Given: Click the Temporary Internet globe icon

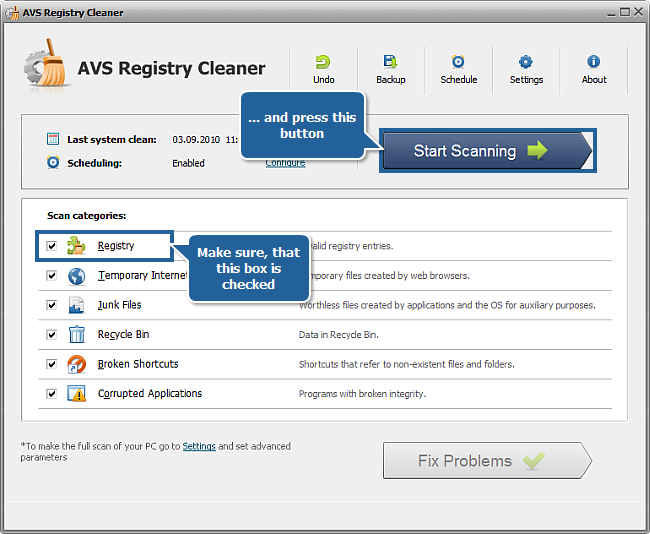Looking at the screenshot, I should (77, 276).
